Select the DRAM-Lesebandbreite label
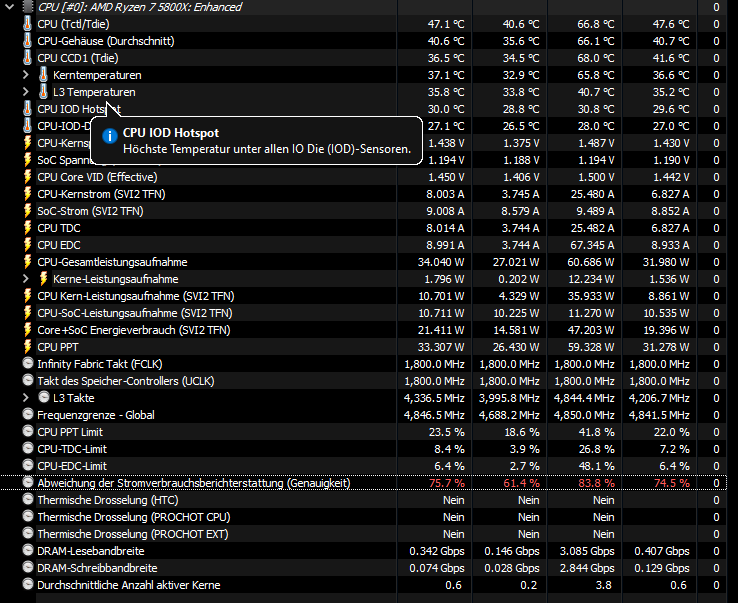 [x=91, y=551]
